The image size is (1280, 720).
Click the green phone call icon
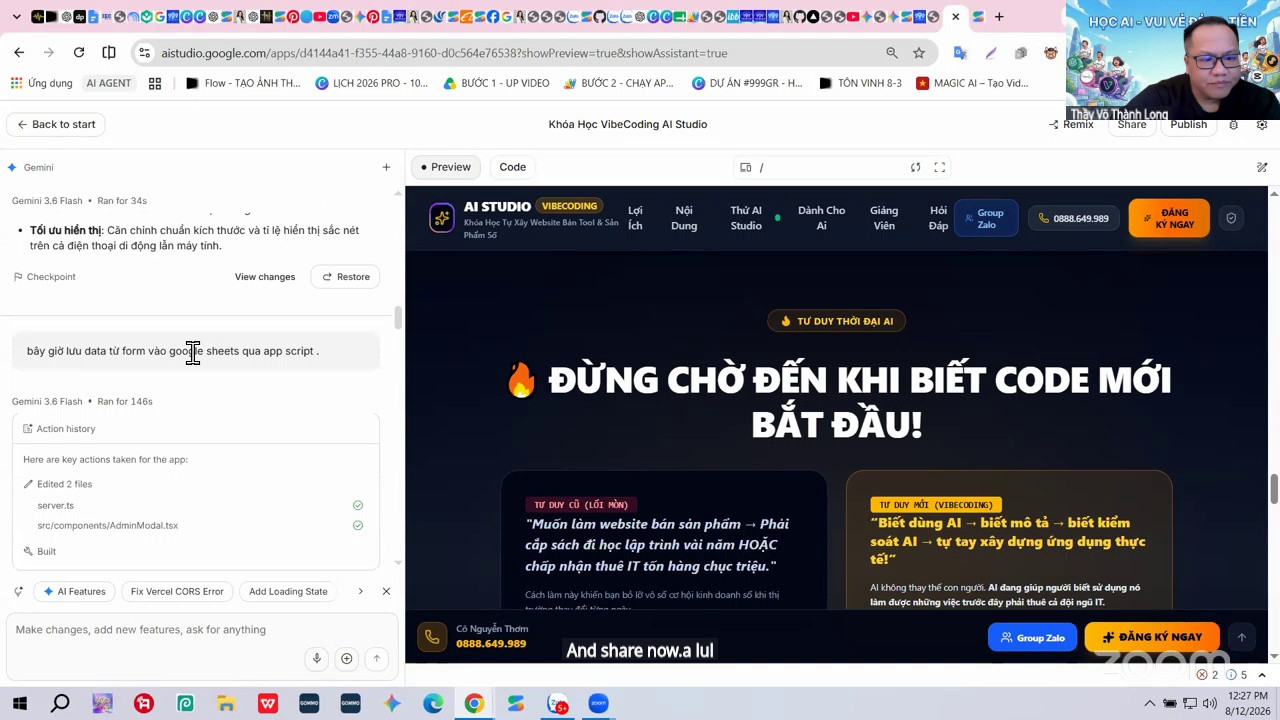(x=432, y=636)
